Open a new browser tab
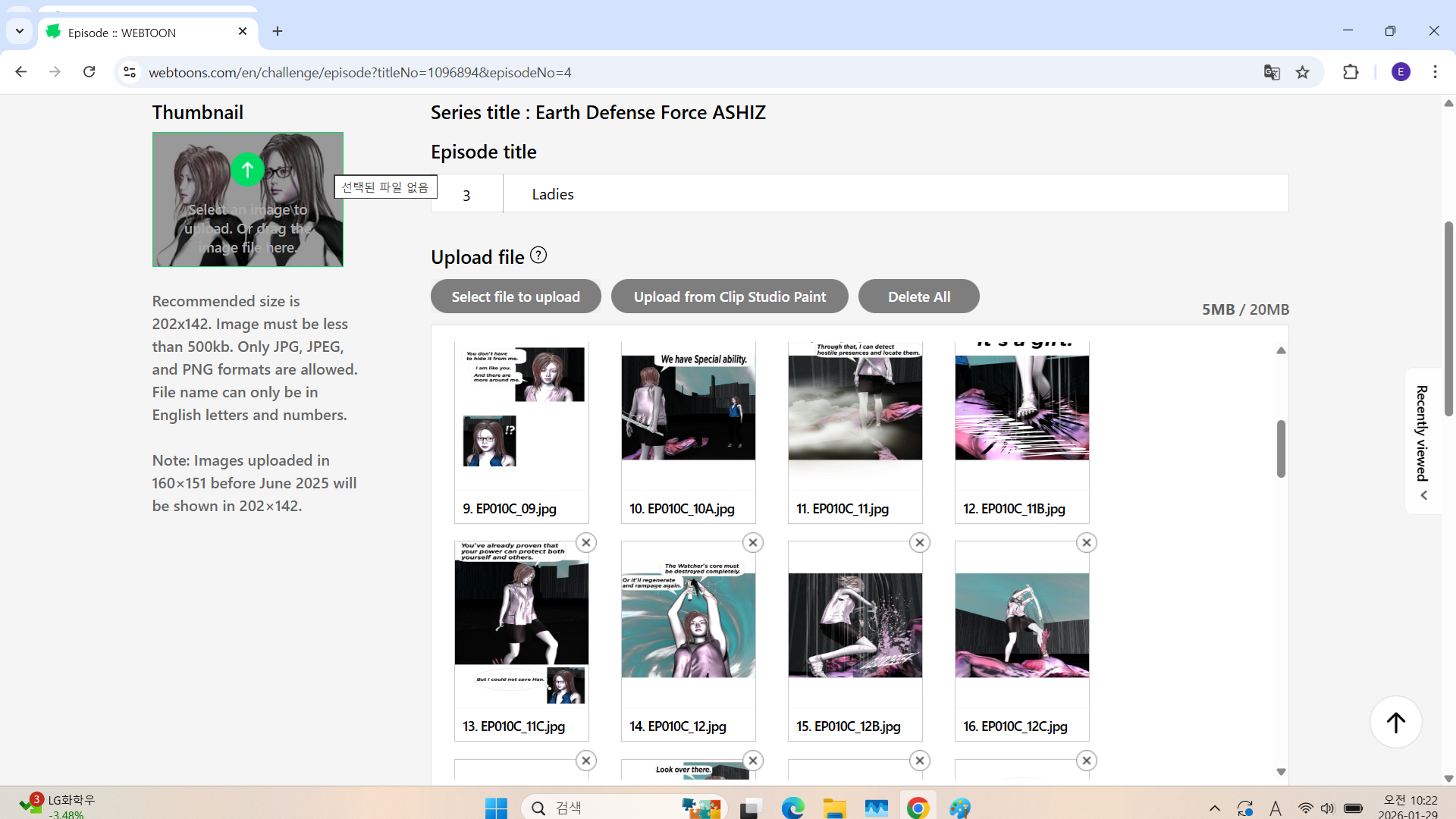Viewport: 1456px width, 819px height. (x=278, y=31)
